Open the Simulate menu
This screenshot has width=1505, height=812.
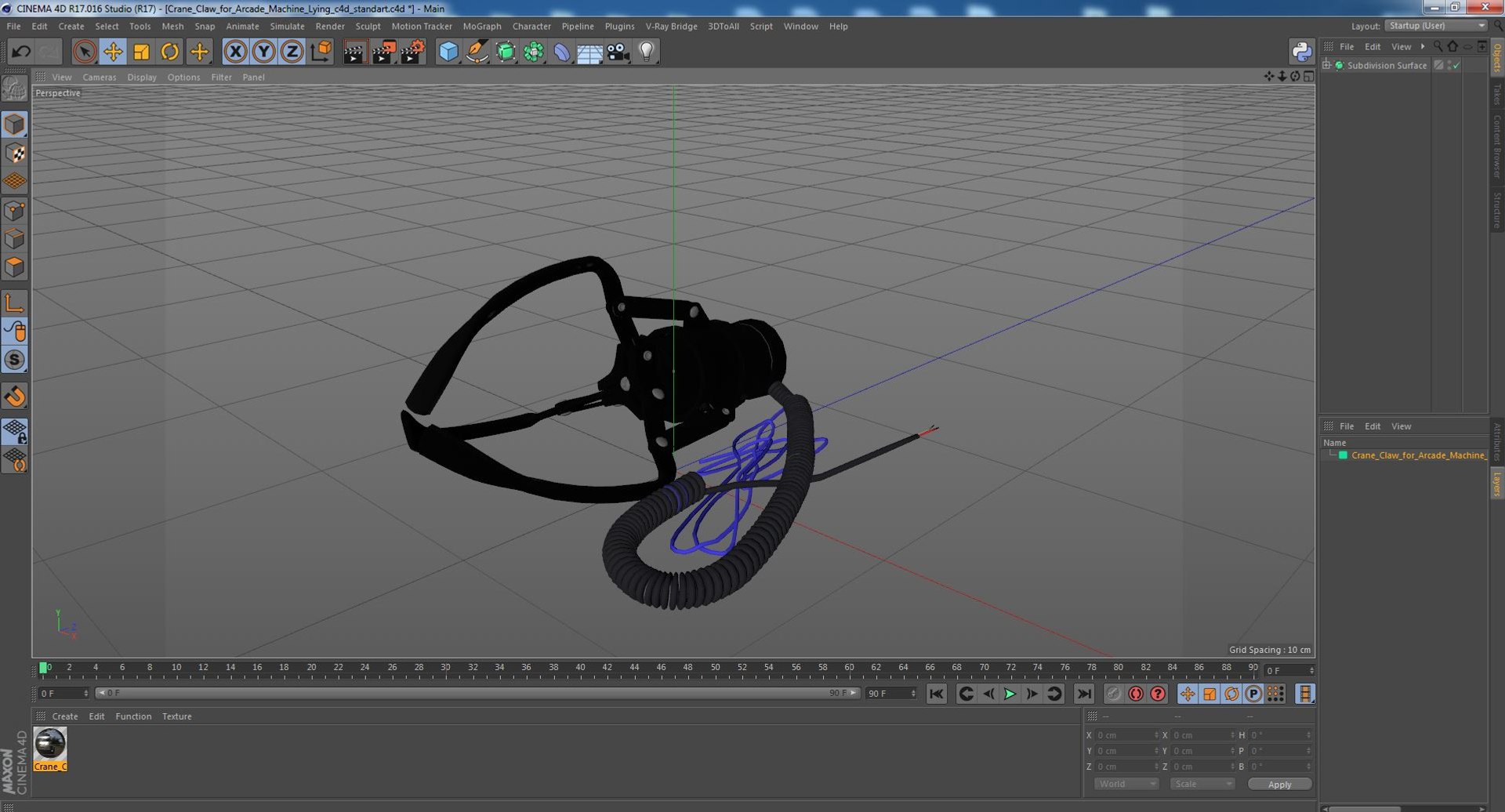click(x=287, y=26)
